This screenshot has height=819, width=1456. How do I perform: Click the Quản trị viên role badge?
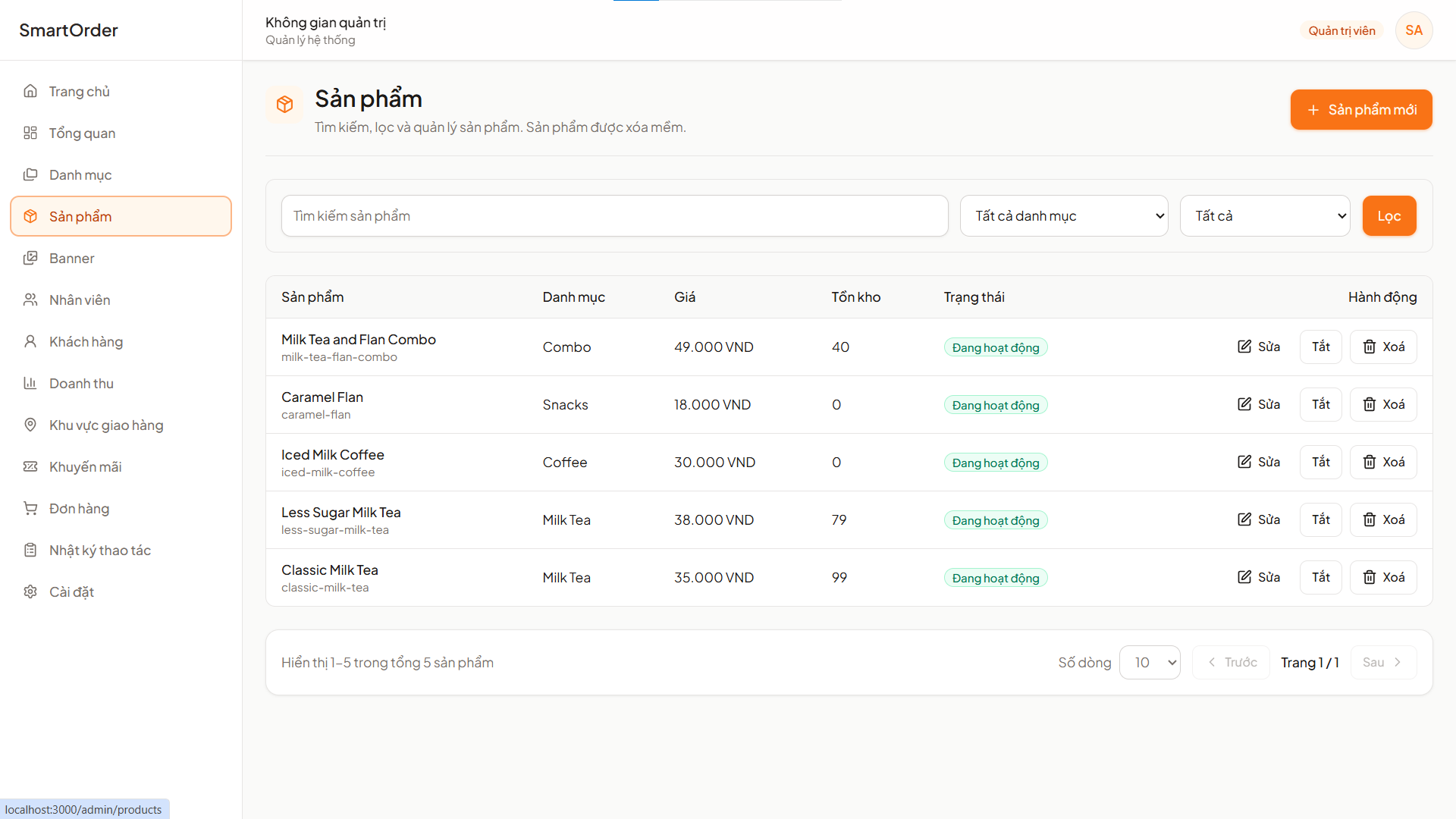point(1341,30)
